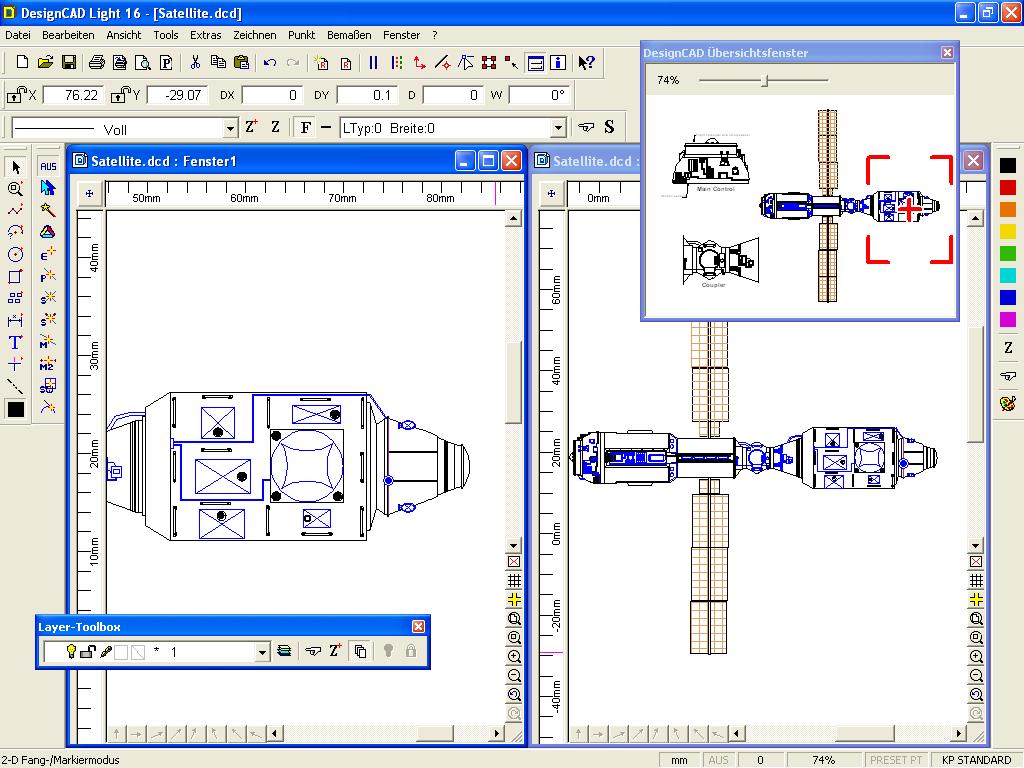Open the Zeichnen menu

(x=255, y=34)
